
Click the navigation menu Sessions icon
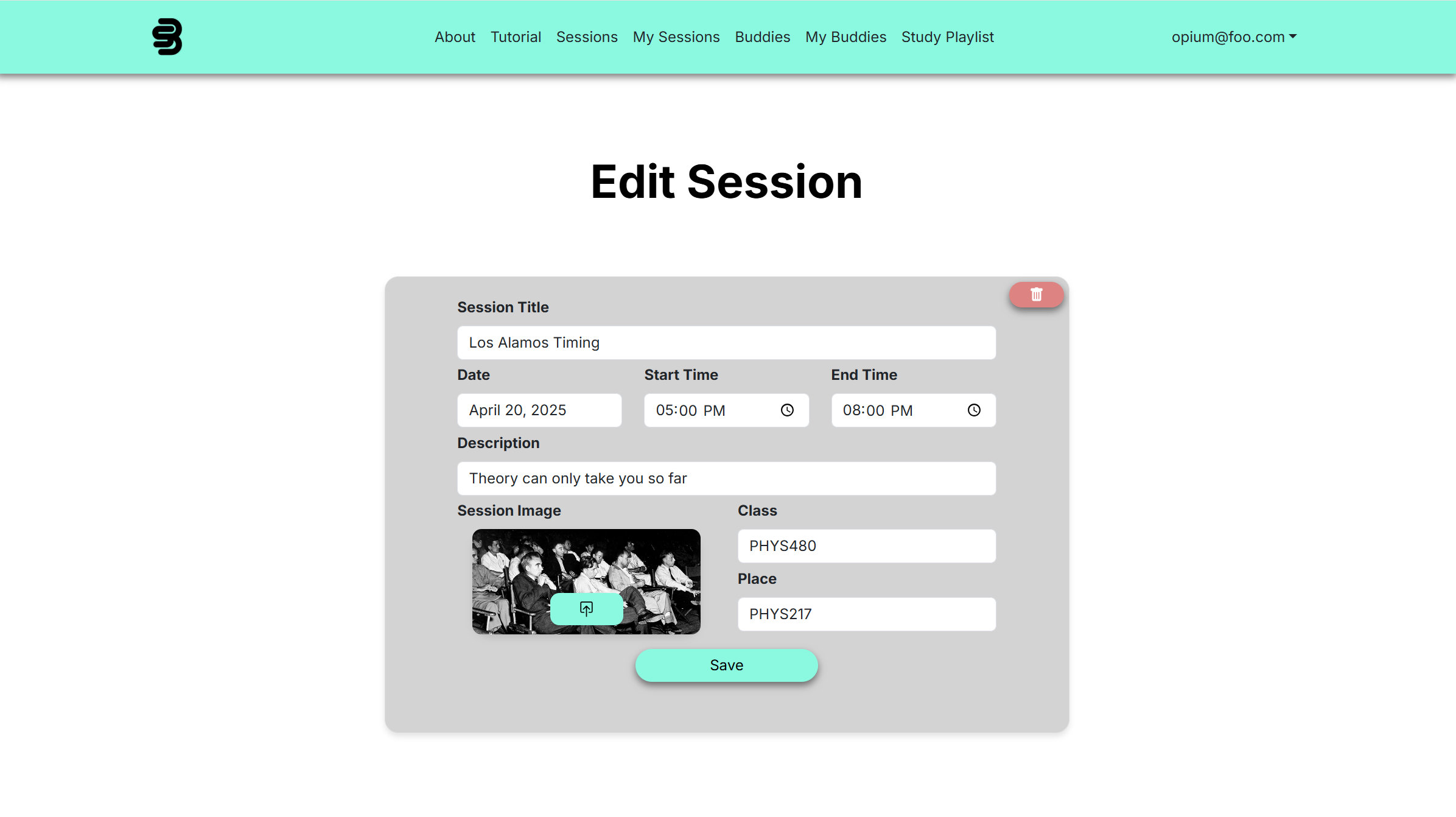[x=587, y=37]
